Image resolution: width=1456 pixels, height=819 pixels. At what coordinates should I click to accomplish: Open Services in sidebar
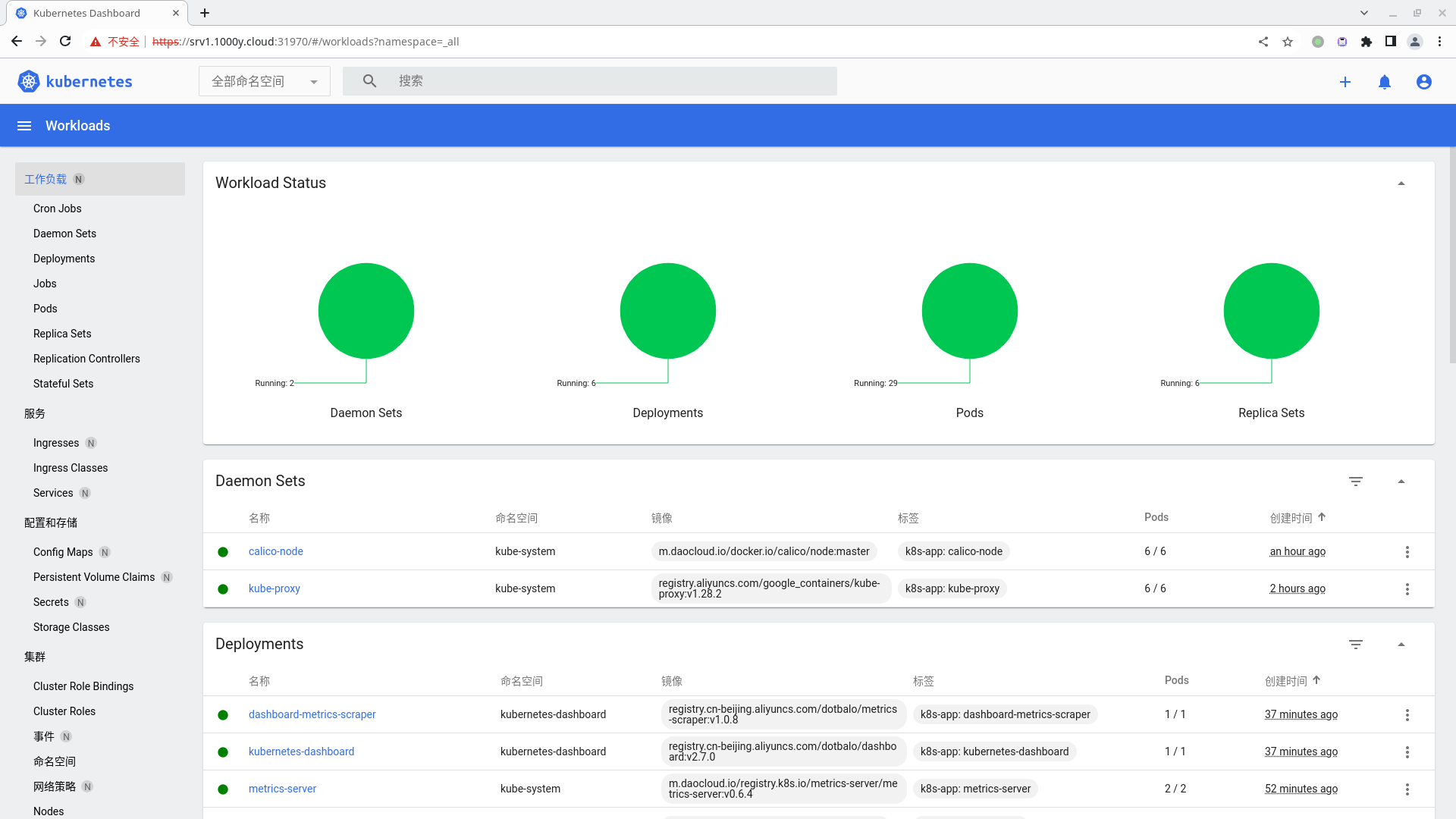coord(53,493)
